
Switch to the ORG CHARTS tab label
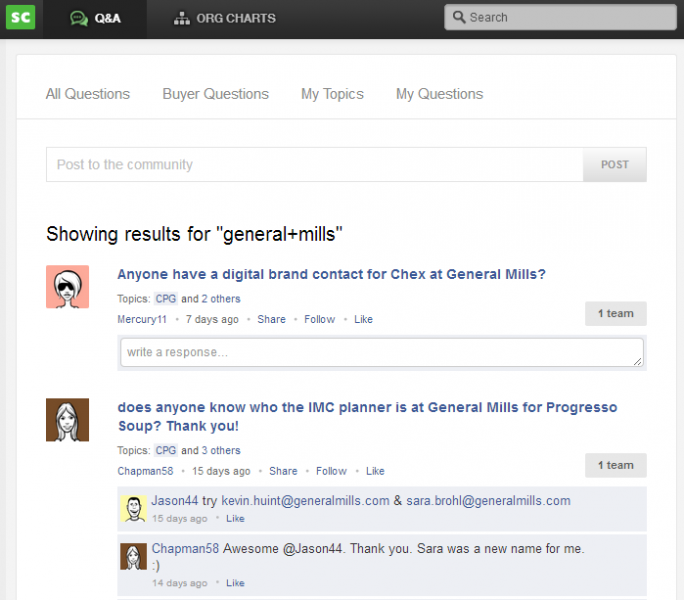coord(236,18)
